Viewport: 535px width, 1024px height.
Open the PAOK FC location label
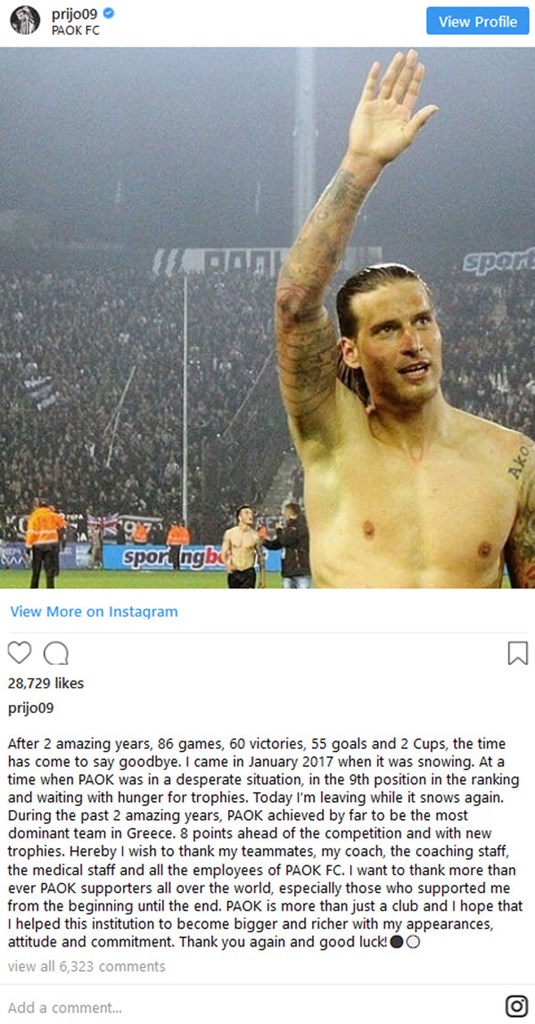(x=76, y=30)
